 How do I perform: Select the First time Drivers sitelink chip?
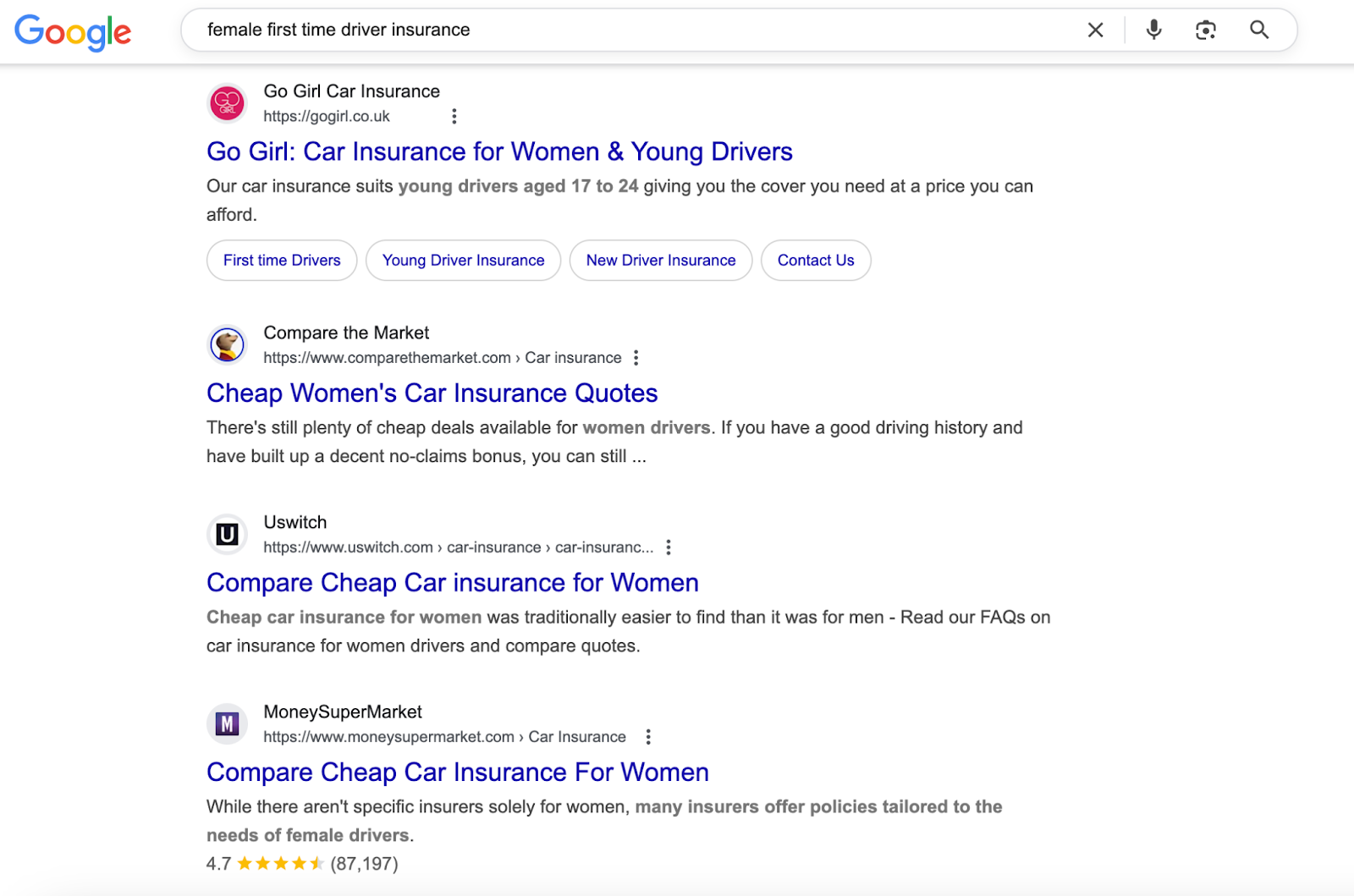282,261
